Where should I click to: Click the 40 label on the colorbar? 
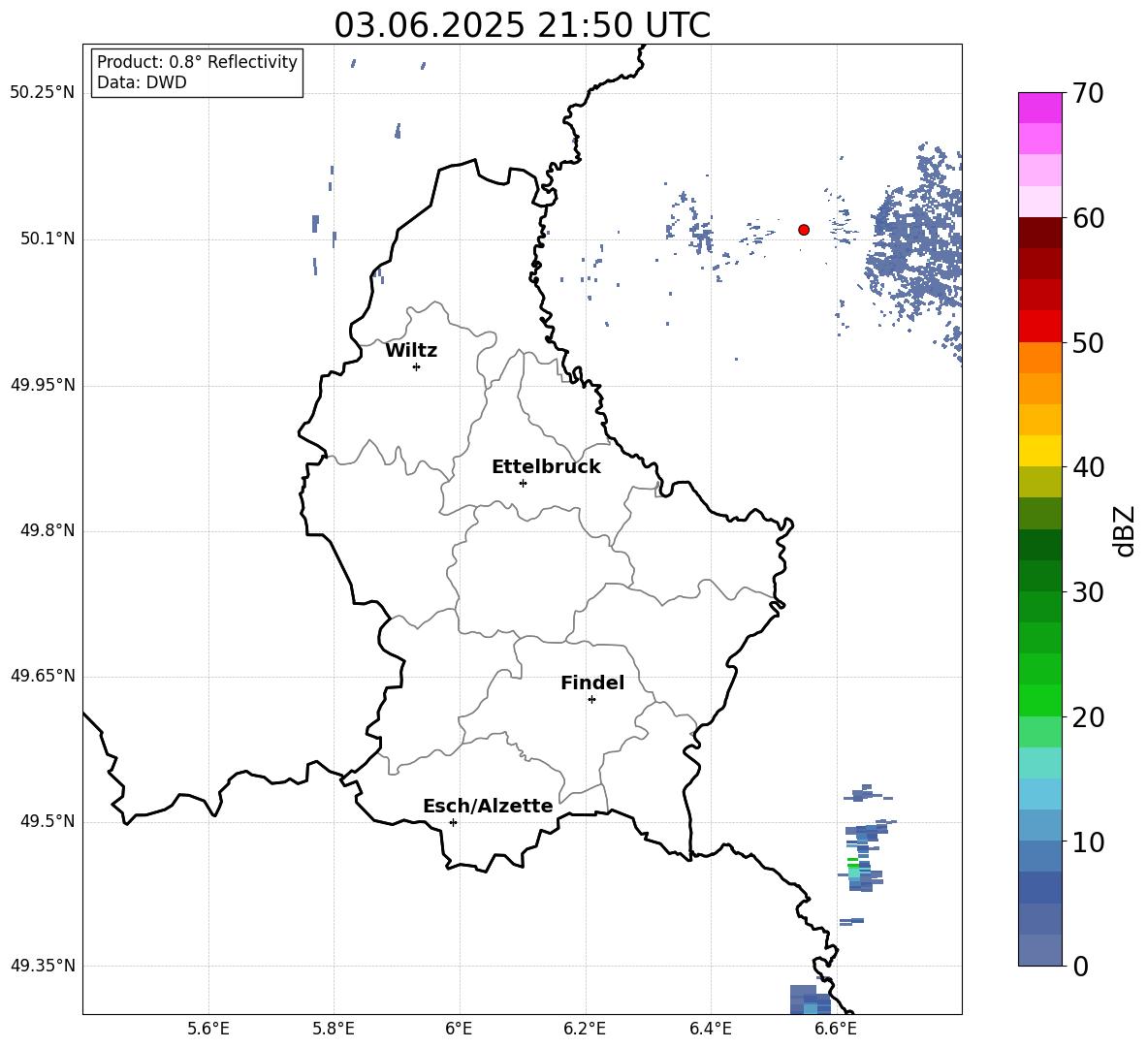point(1088,467)
